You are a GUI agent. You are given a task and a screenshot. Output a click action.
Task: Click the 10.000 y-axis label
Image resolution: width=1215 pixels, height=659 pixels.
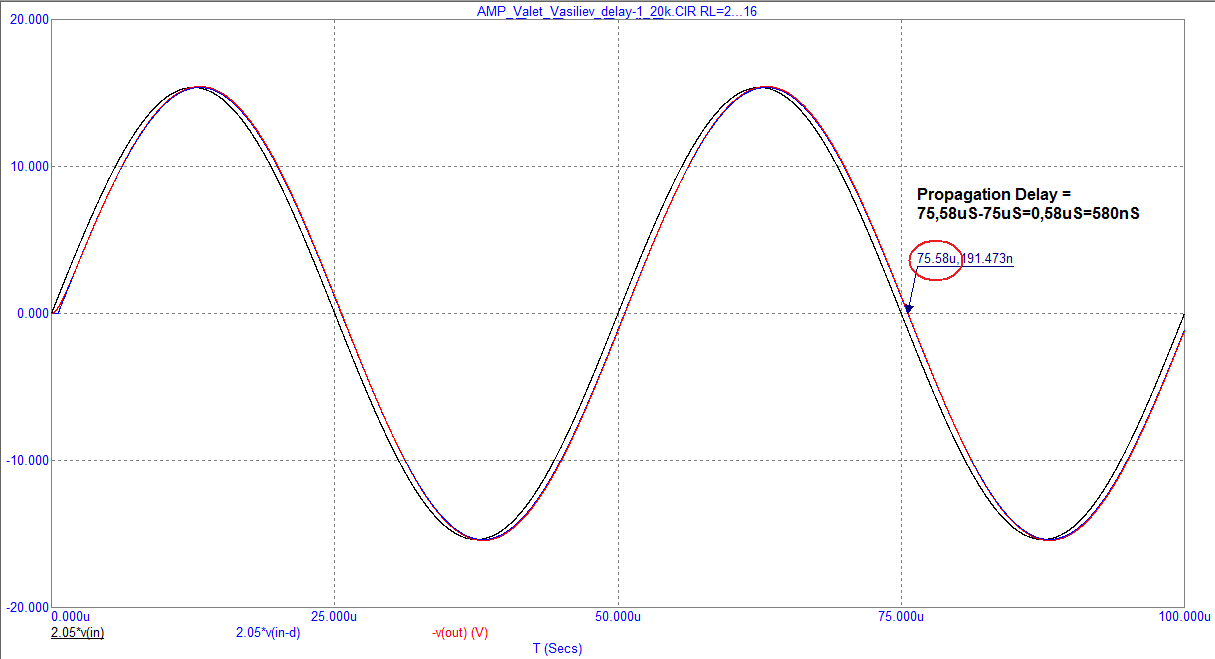pos(28,166)
